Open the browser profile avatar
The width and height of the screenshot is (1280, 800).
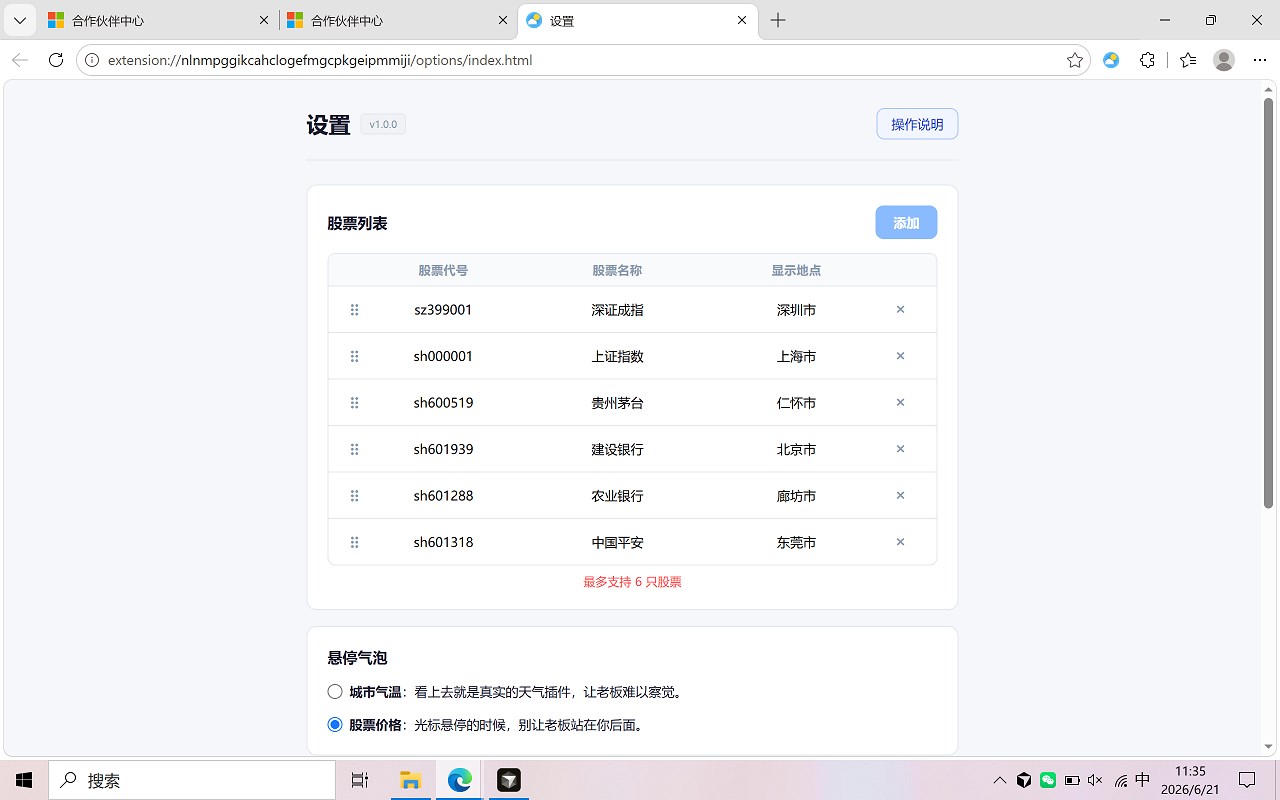[1224, 60]
